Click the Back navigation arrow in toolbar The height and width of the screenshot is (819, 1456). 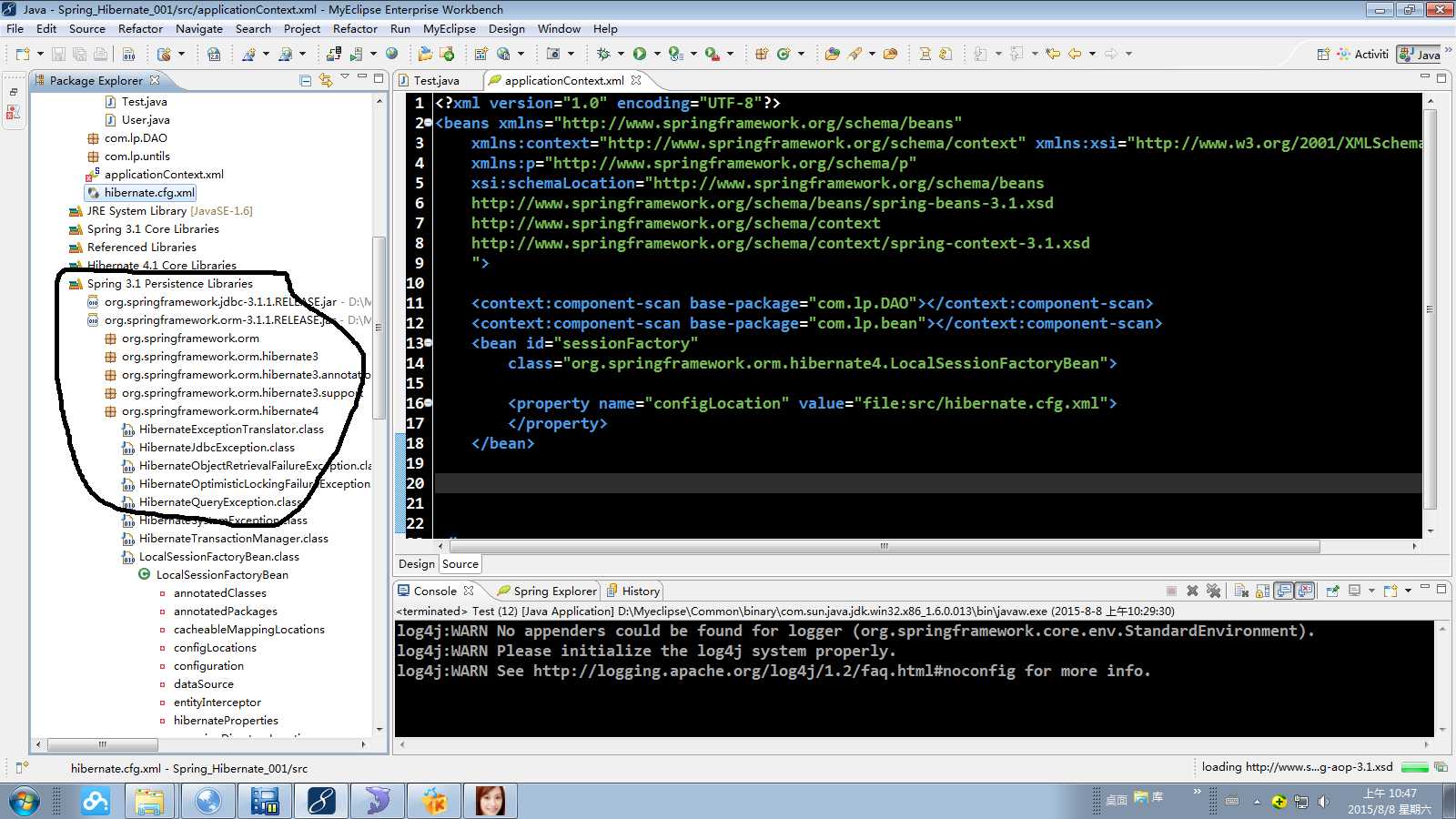(1075, 54)
